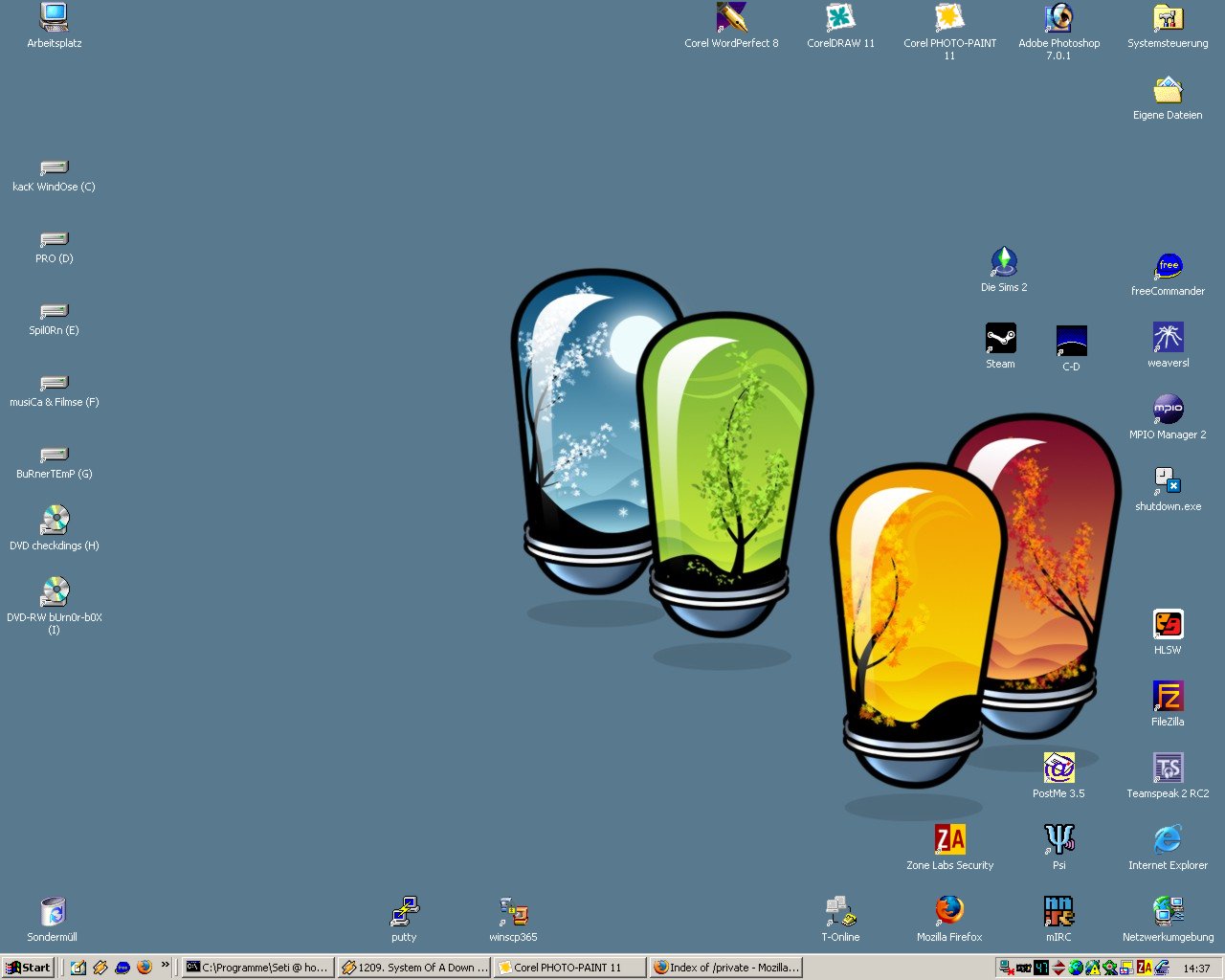
Task: Click the DVD checkdings (H) drive icon
Action: [x=55, y=522]
